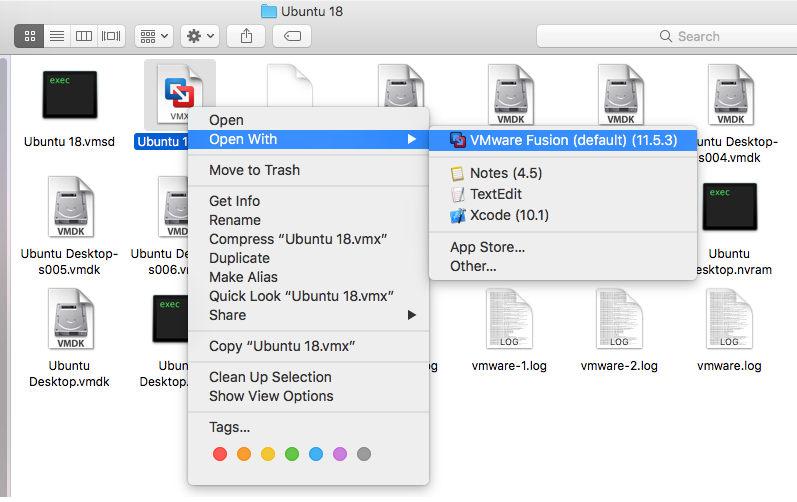The image size is (797, 502).
Task: Choose Clean Up Selection
Action: click(x=308, y=377)
